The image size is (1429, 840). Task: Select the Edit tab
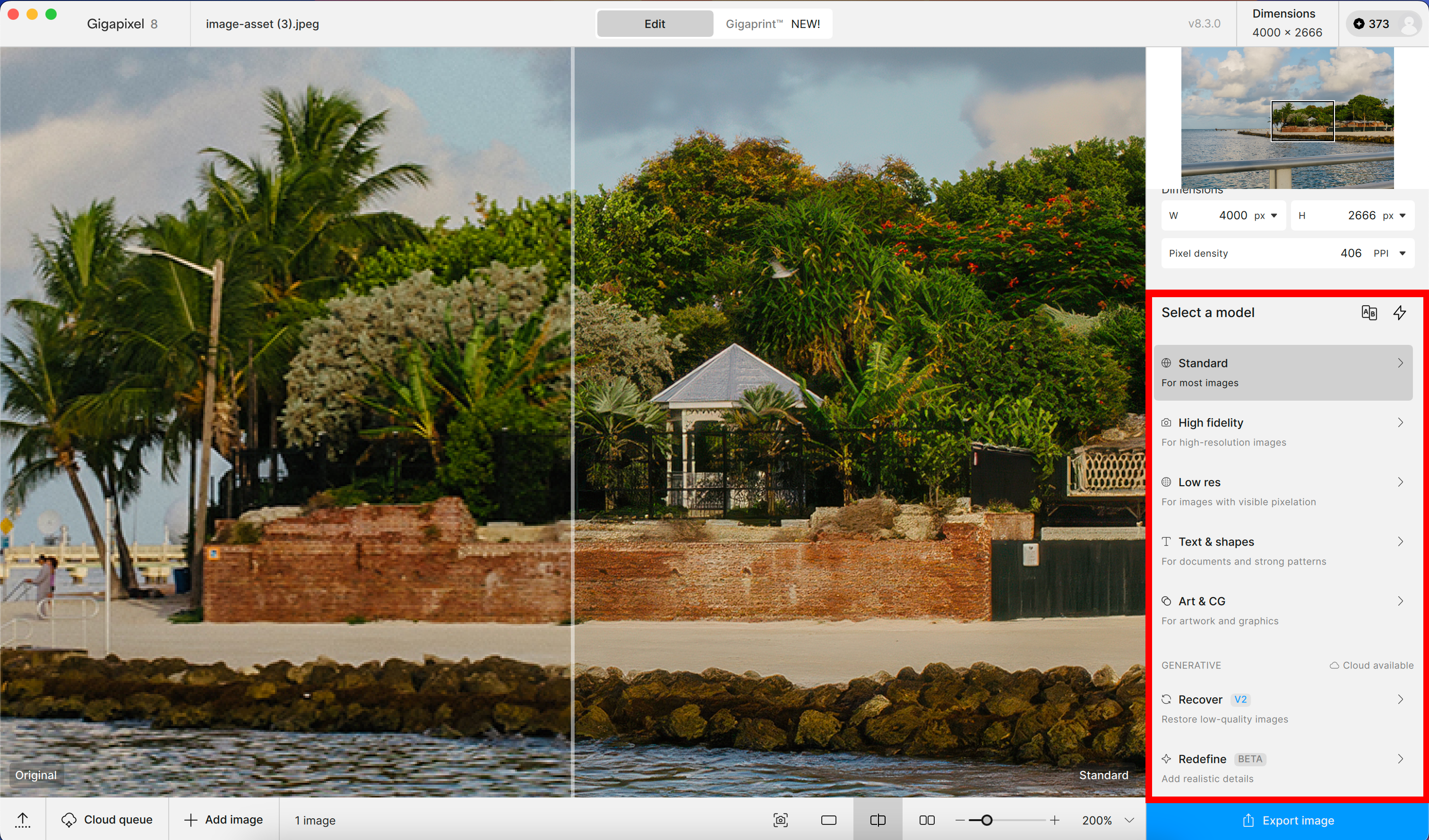coord(654,24)
